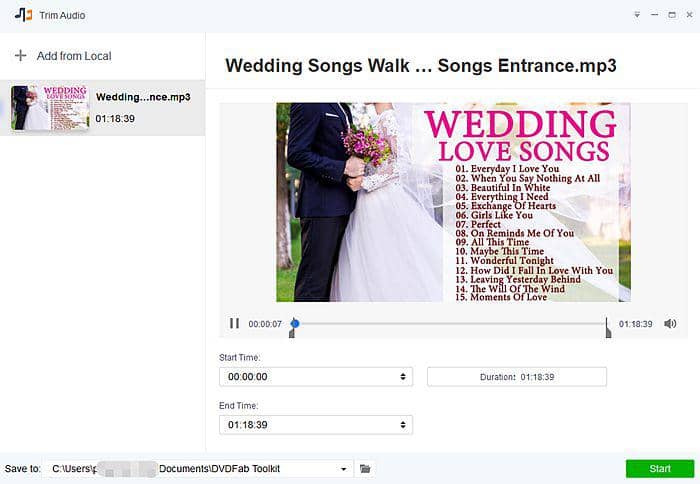Click the Trim Audio app logo
Image resolution: width=700 pixels, height=484 pixels.
tap(23, 15)
